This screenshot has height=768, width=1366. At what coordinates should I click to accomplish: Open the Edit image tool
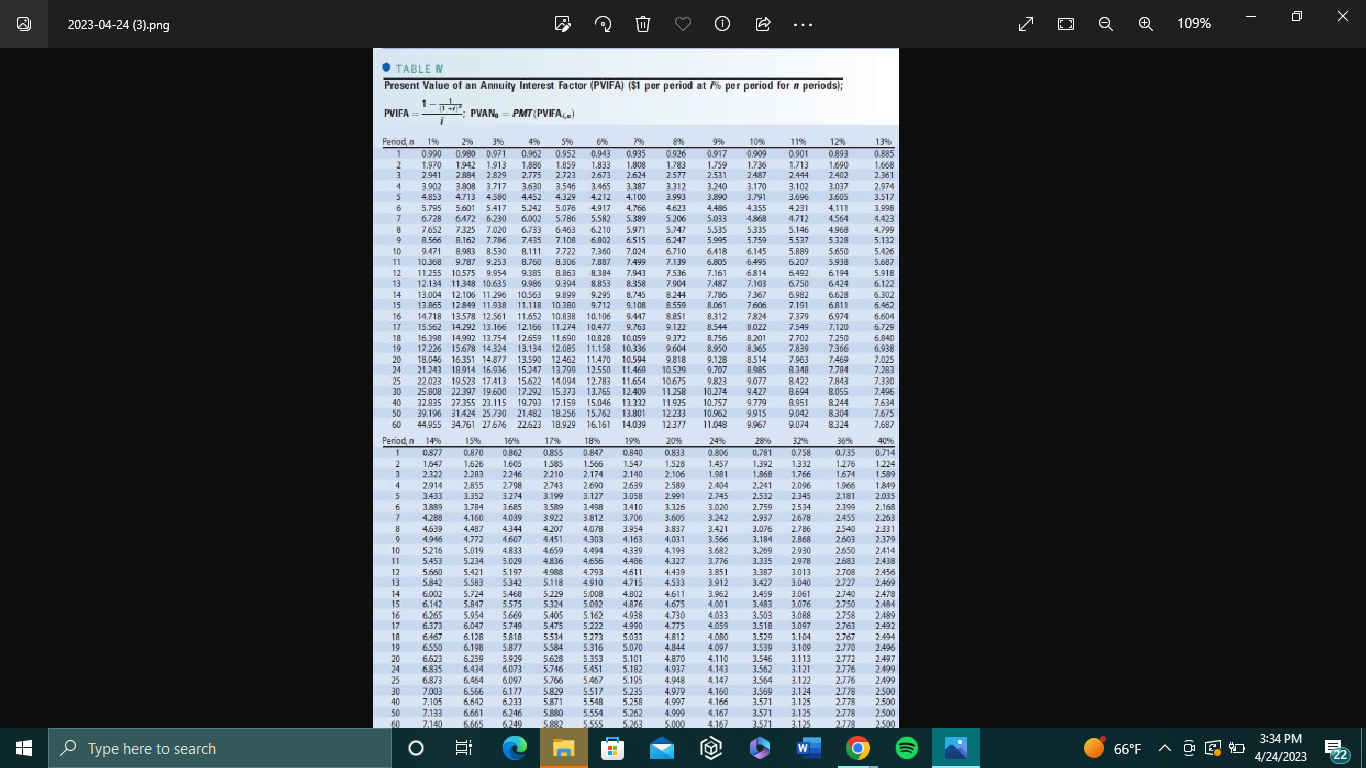[x=562, y=23]
